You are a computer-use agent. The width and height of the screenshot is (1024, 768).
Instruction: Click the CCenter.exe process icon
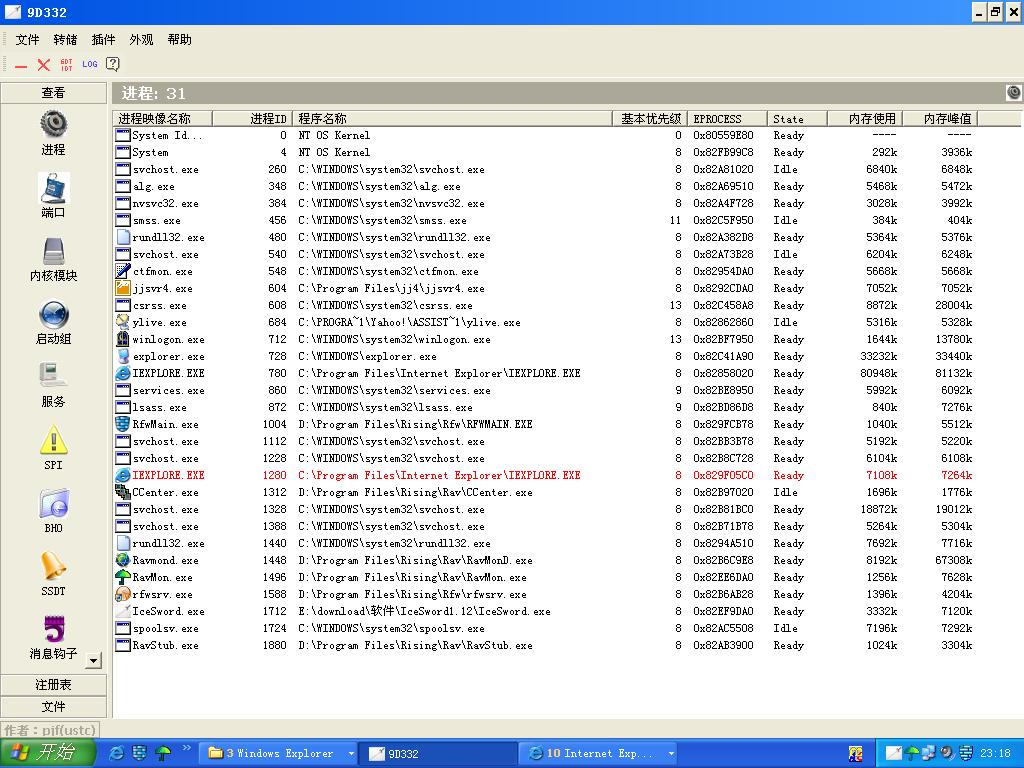pos(123,492)
